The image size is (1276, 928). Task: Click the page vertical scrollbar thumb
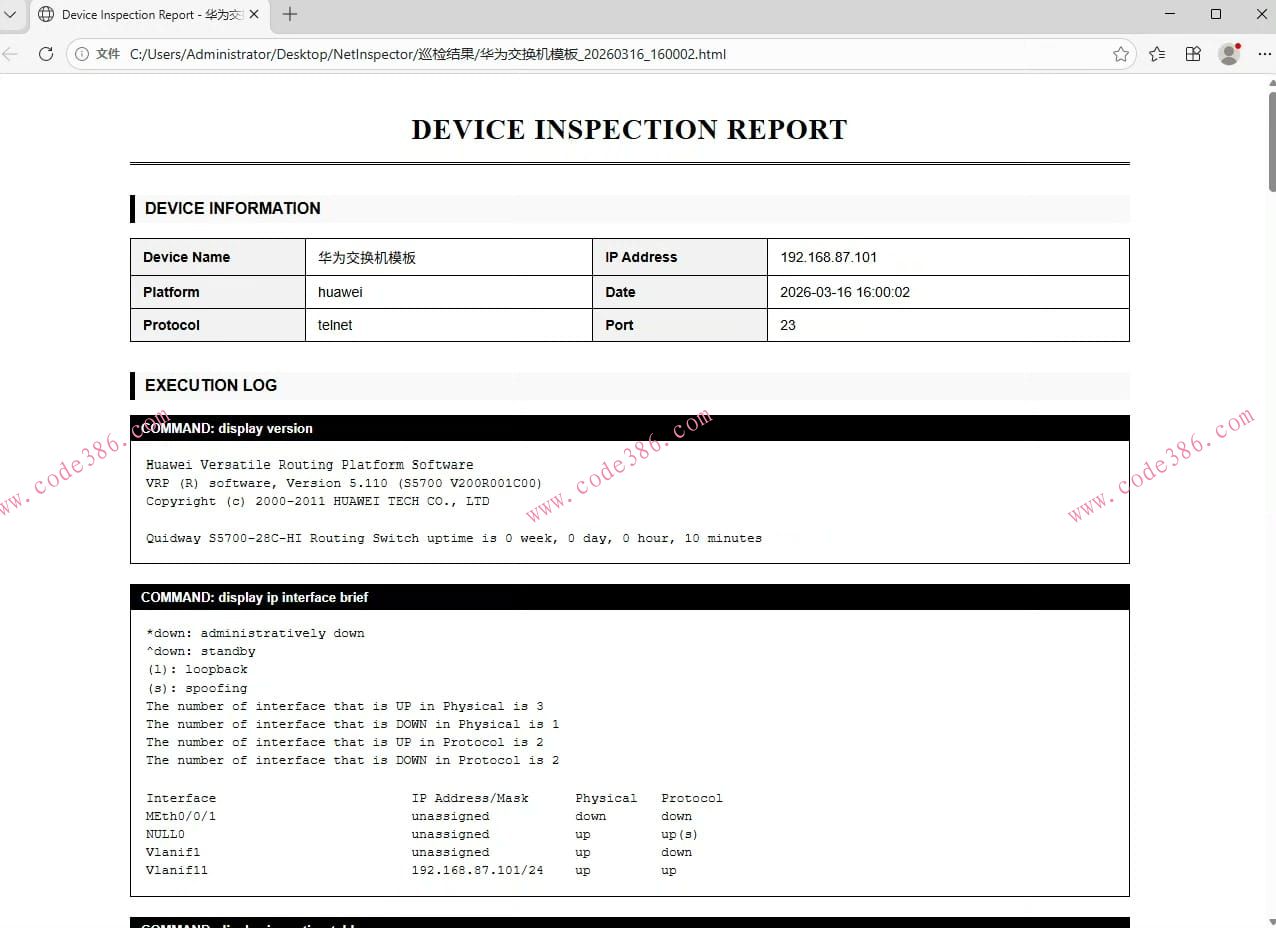[1272, 141]
